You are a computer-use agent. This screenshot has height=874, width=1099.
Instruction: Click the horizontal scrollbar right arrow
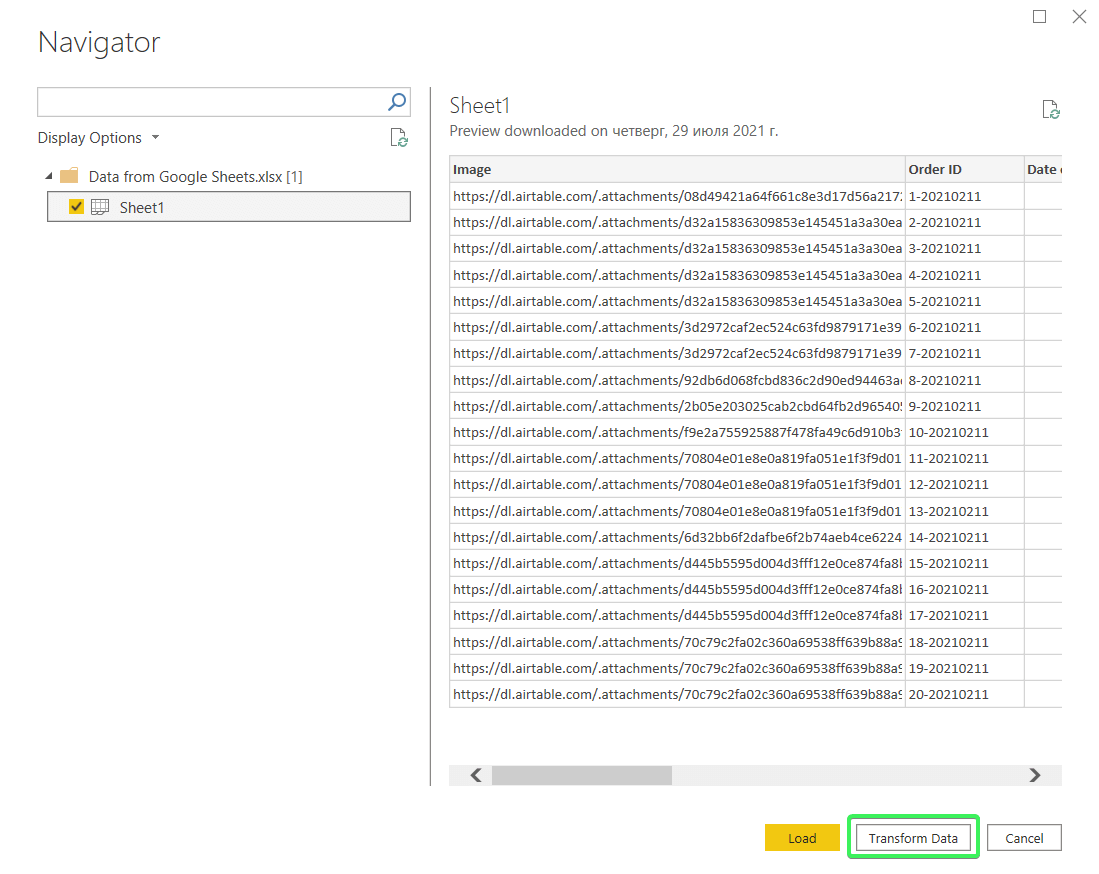1035,775
